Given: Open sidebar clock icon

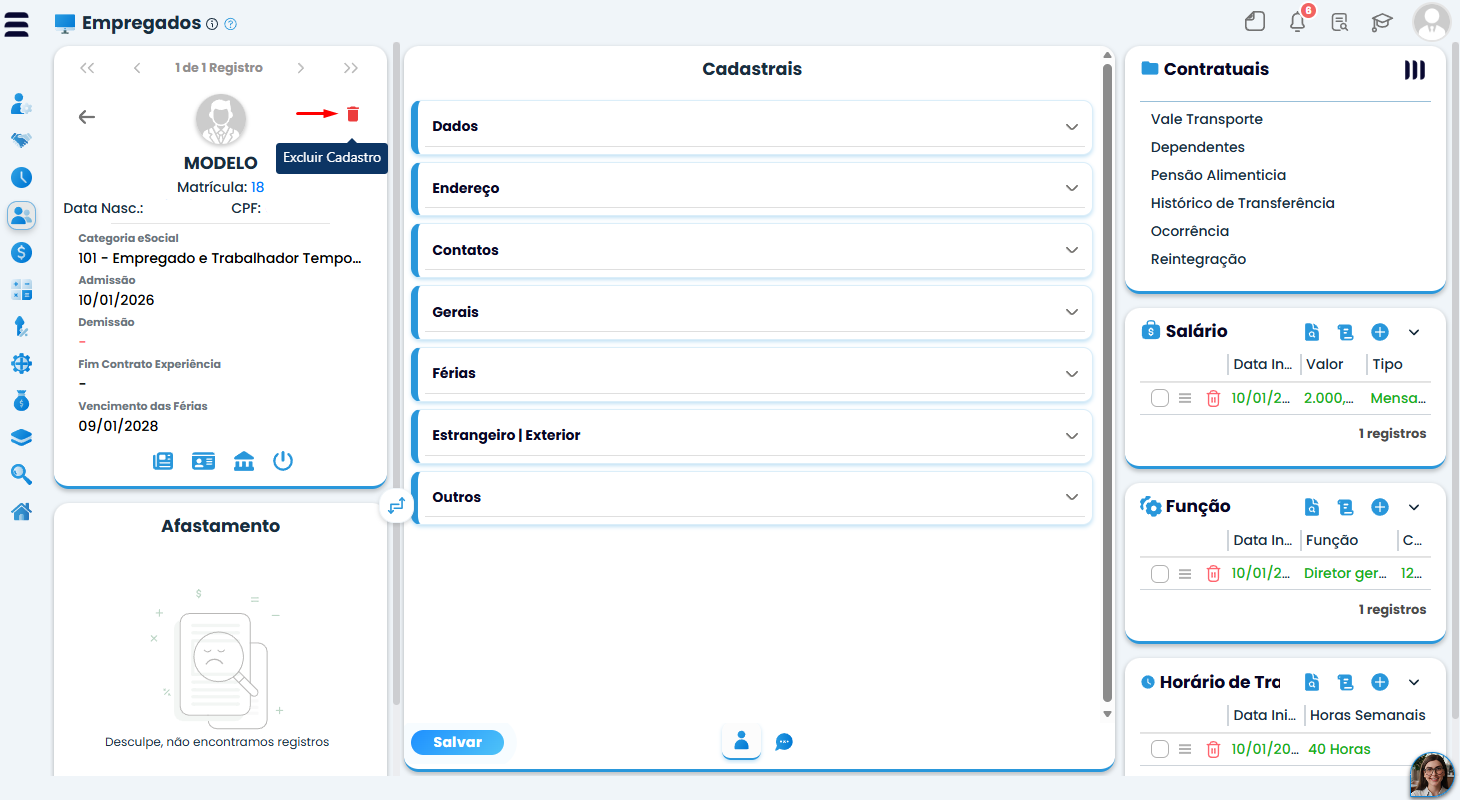Looking at the screenshot, I should (x=21, y=178).
